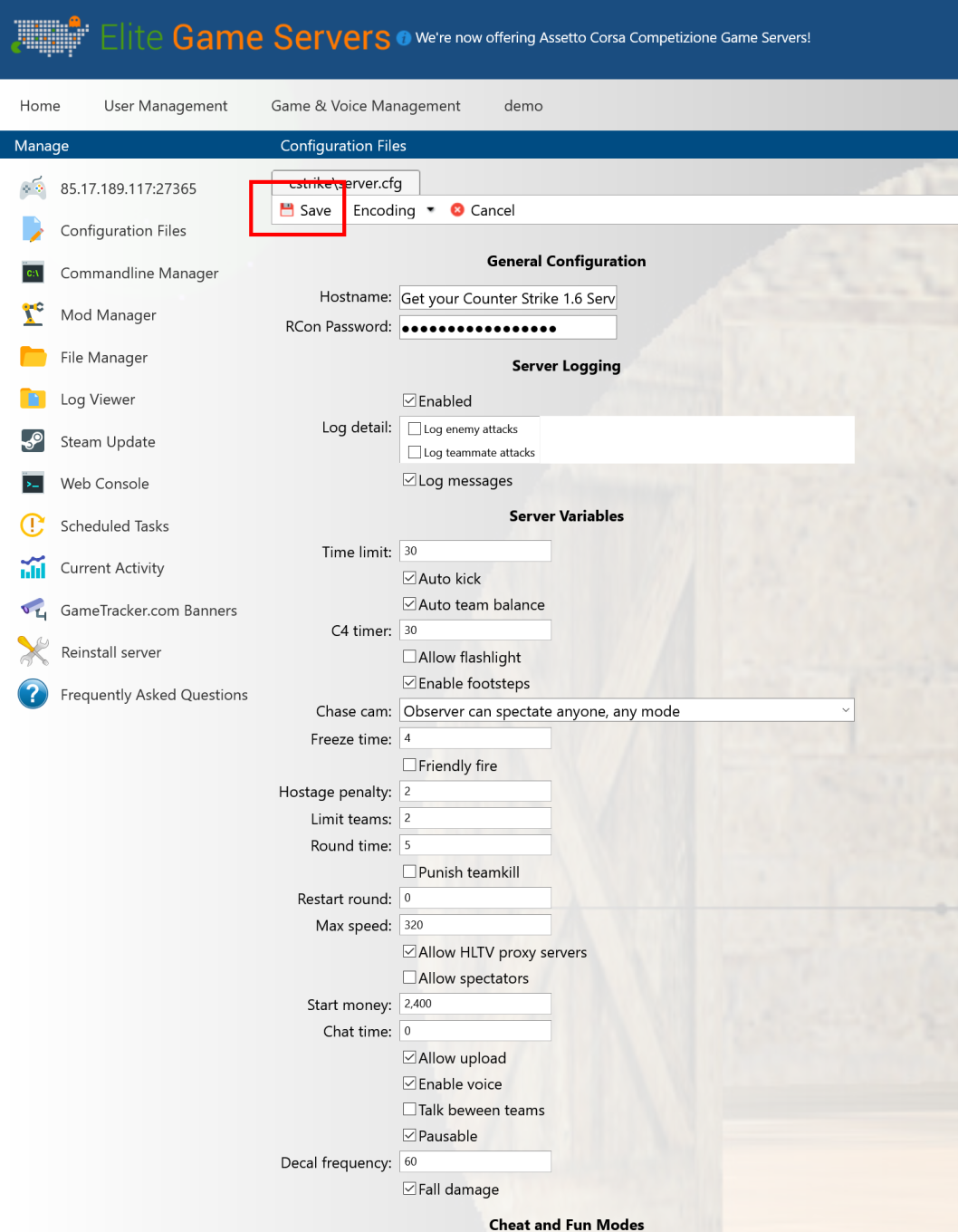This screenshot has width=958, height=1232.
Task: Click the Current Activity chart icon
Action: [34, 567]
